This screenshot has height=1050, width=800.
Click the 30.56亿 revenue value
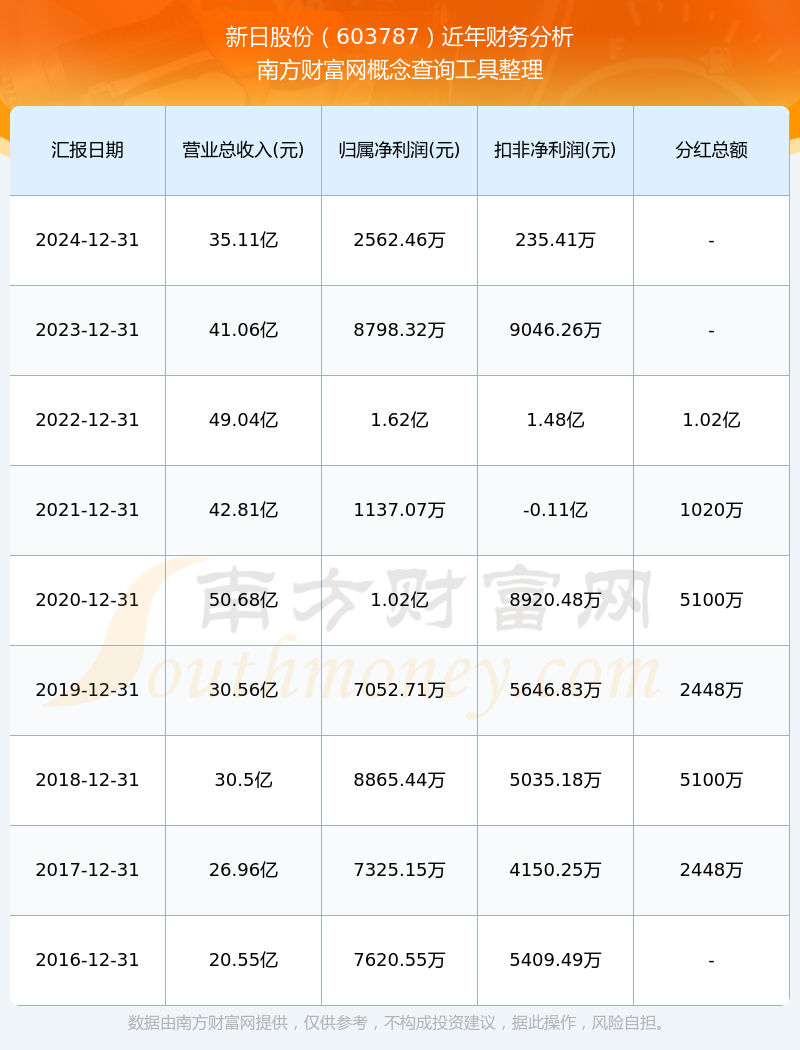[x=244, y=690]
